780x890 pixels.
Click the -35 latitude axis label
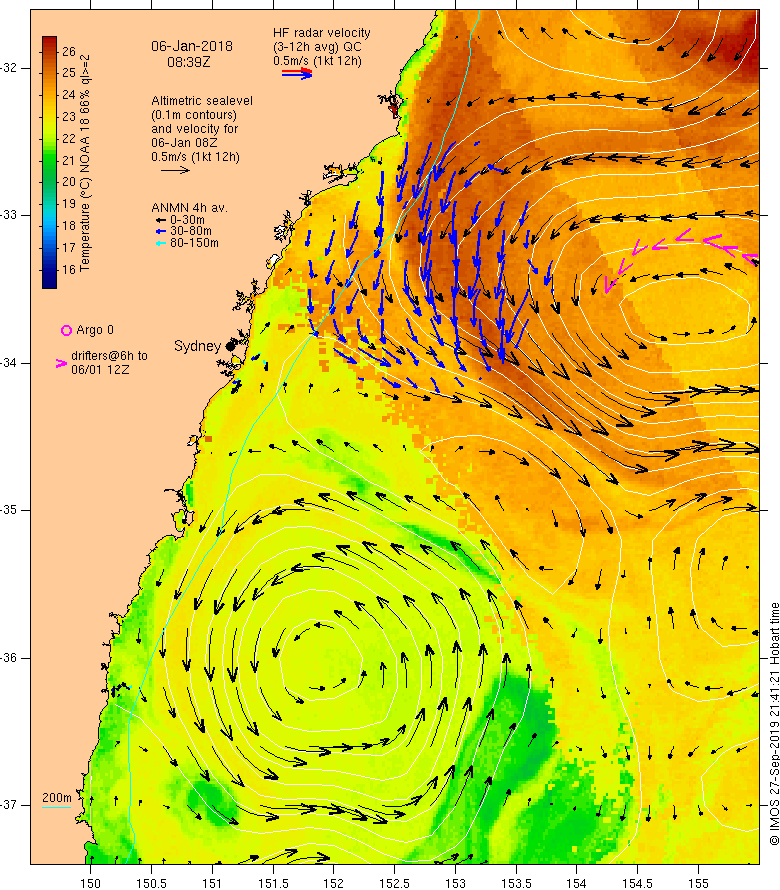(10, 510)
